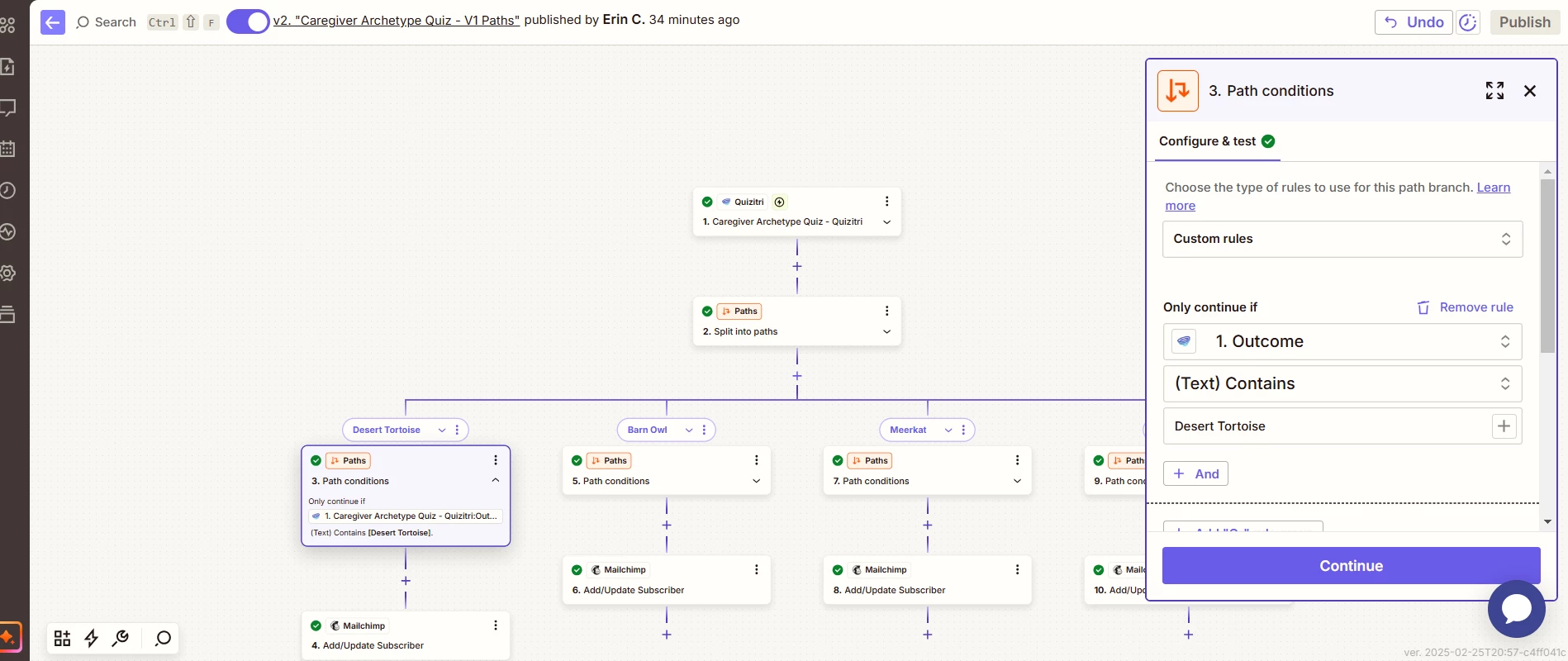Open the Barn Owl path three-dot menu

[x=704, y=430]
